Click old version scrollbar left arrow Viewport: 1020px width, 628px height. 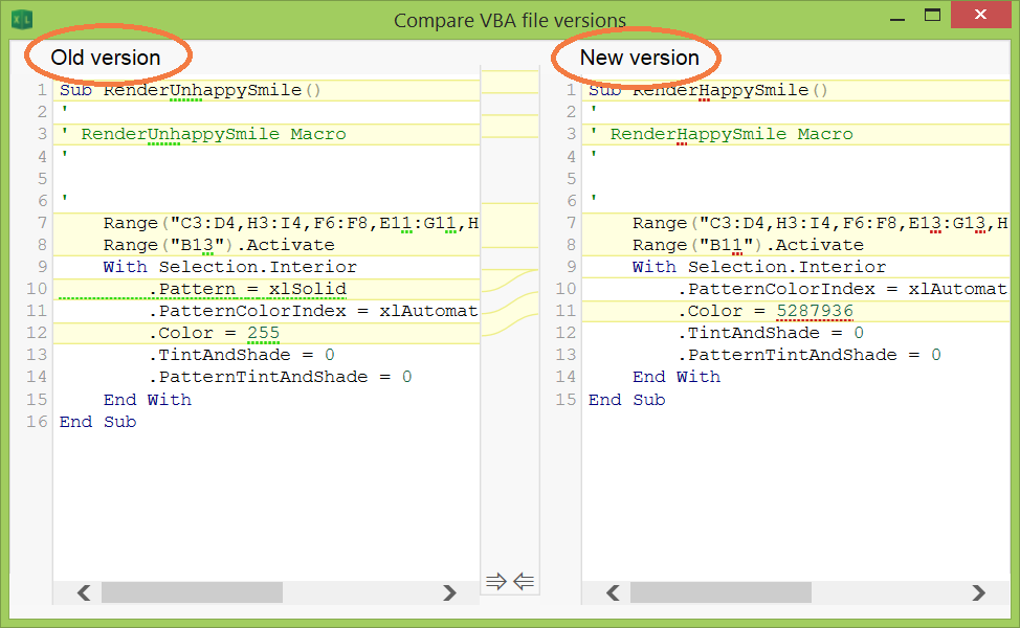point(83,593)
